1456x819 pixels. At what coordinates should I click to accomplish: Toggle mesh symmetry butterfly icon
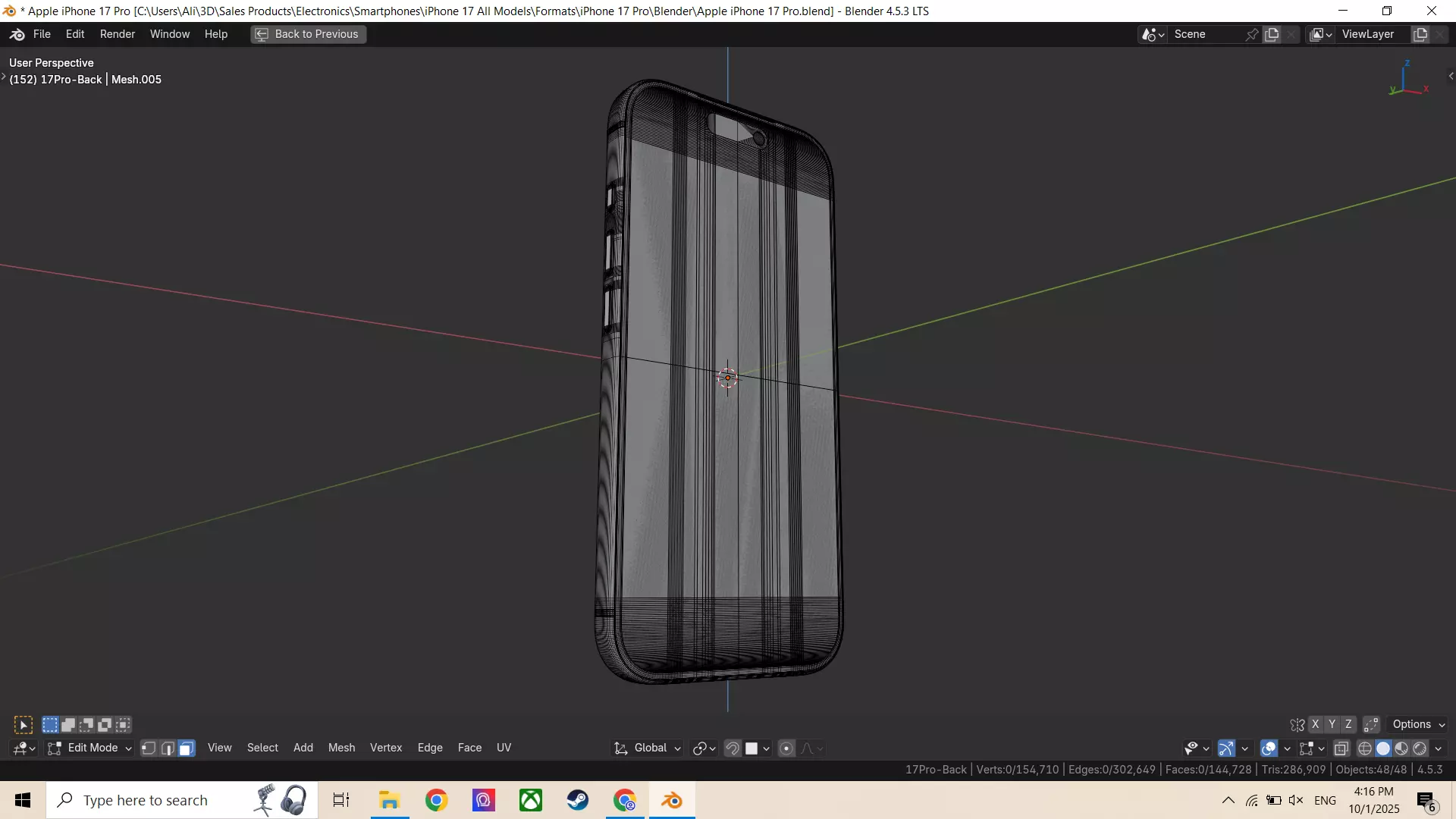tap(1298, 725)
